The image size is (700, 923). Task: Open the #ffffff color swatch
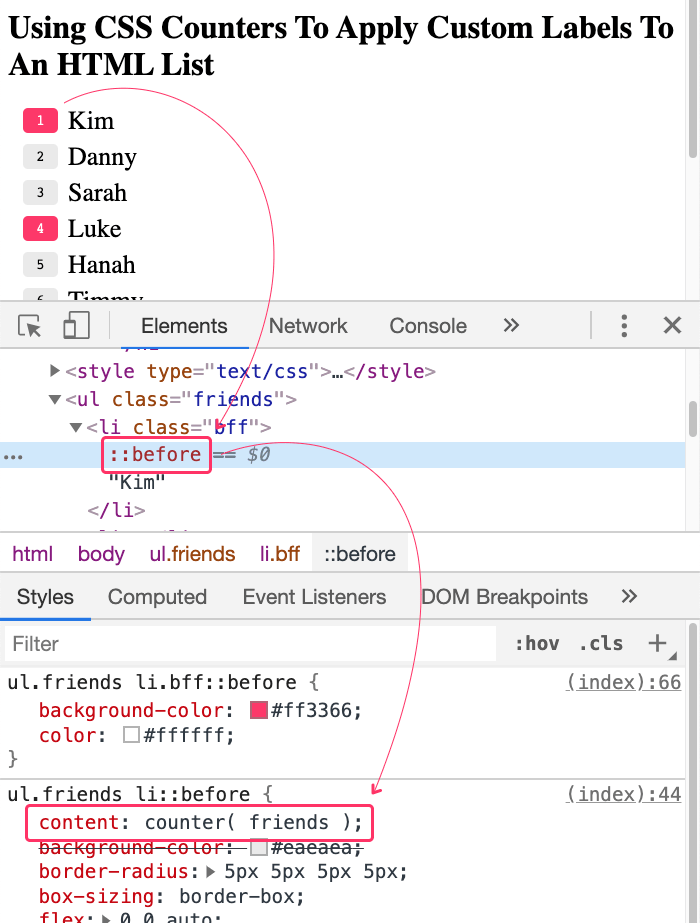[131, 735]
